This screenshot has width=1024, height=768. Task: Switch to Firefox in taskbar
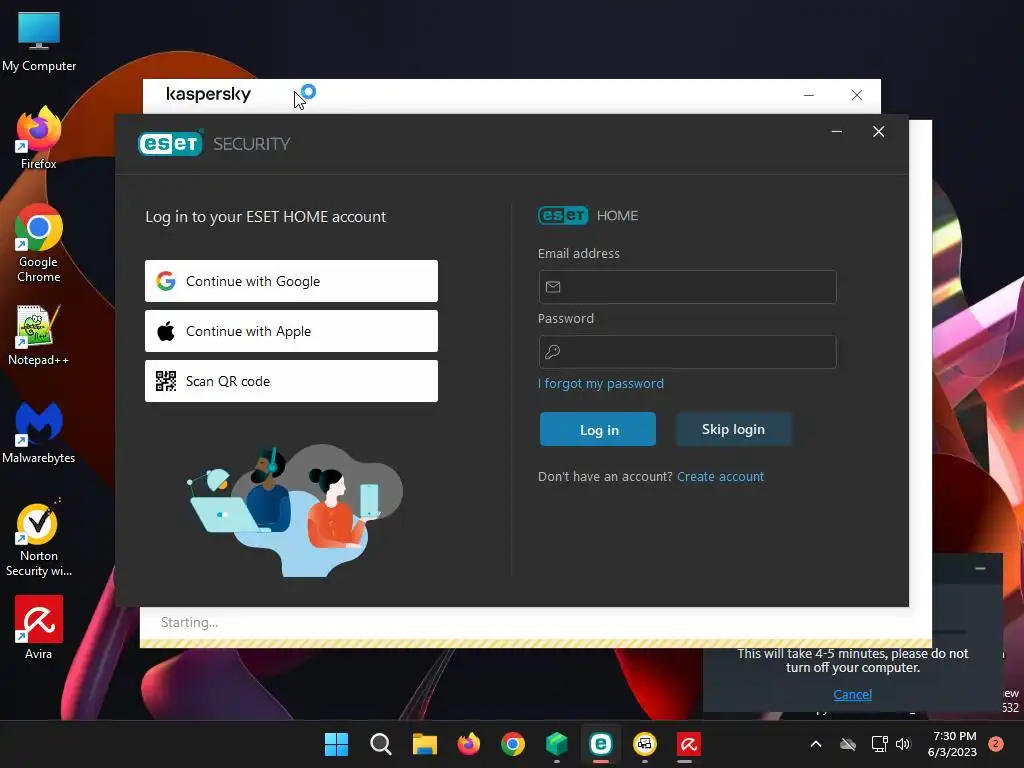tap(468, 744)
